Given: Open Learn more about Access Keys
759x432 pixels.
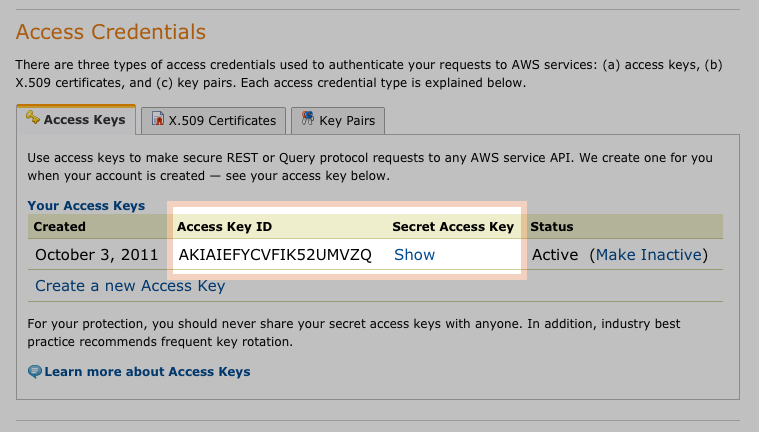Looking at the screenshot, I should click(147, 372).
